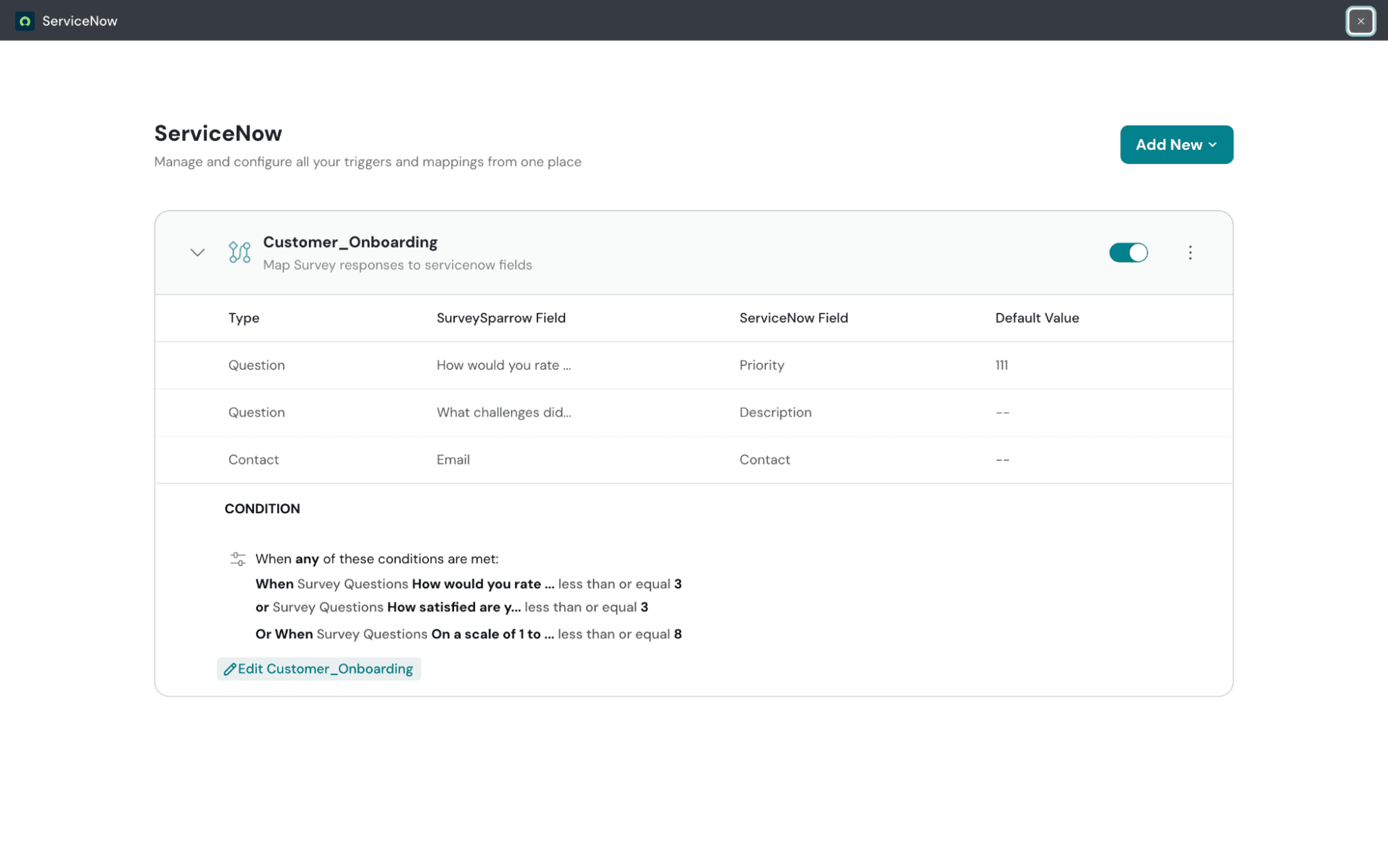Click Edit Customer_Onboarding link
The height and width of the screenshot is (868, 1388).
tap(319, 669)
